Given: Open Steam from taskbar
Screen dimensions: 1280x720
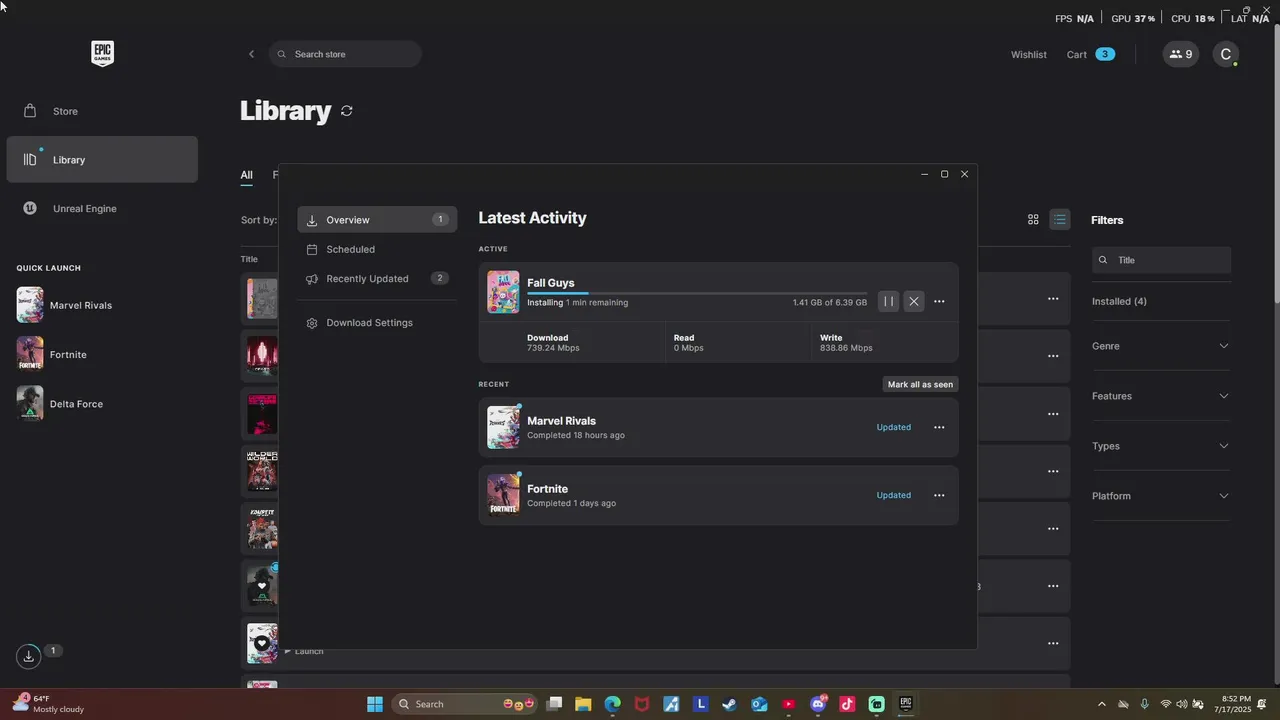Looking at the screenshot, I should tap(730, 704).
